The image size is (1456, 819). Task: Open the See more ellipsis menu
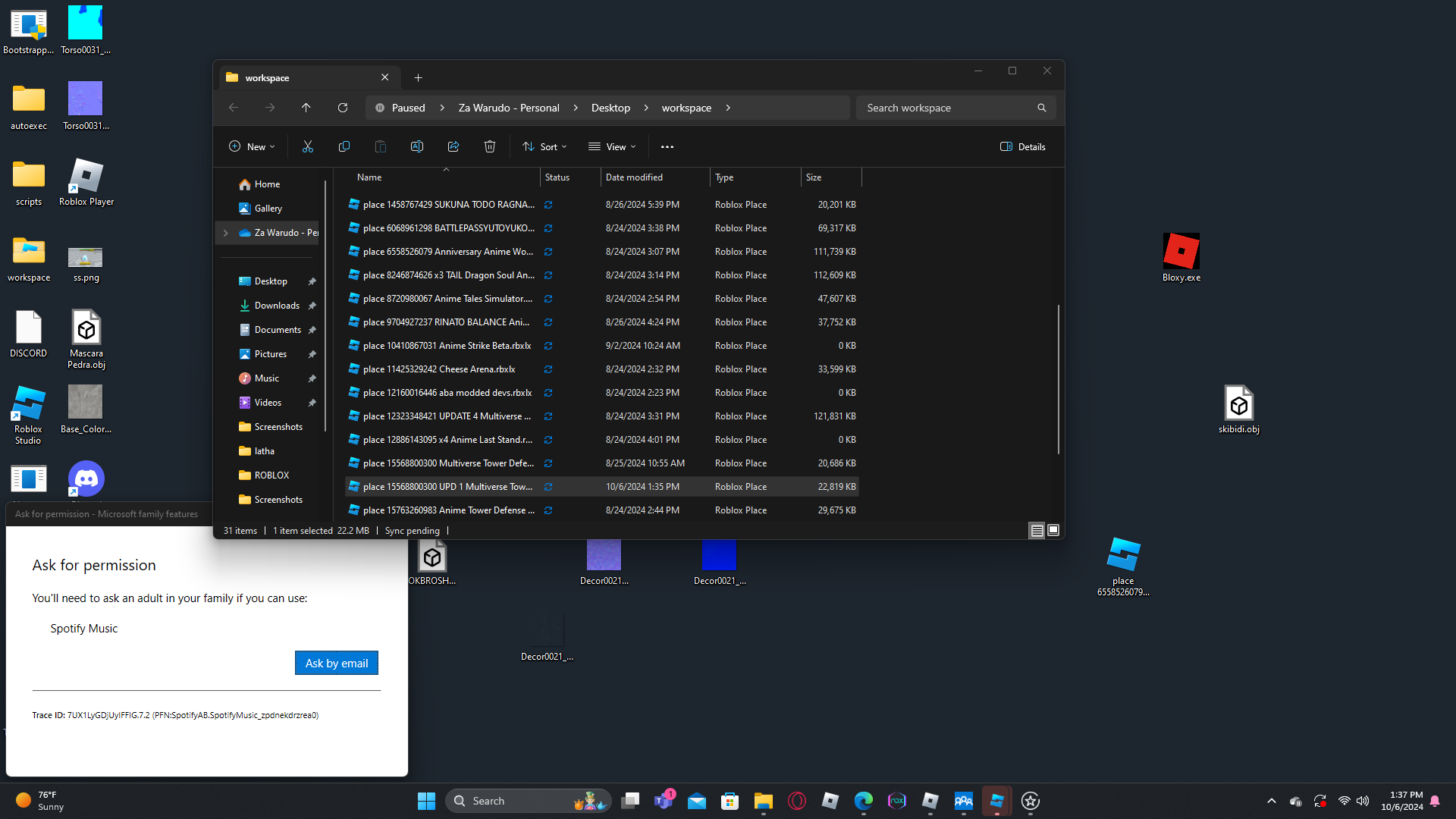[x=667, y=146]
